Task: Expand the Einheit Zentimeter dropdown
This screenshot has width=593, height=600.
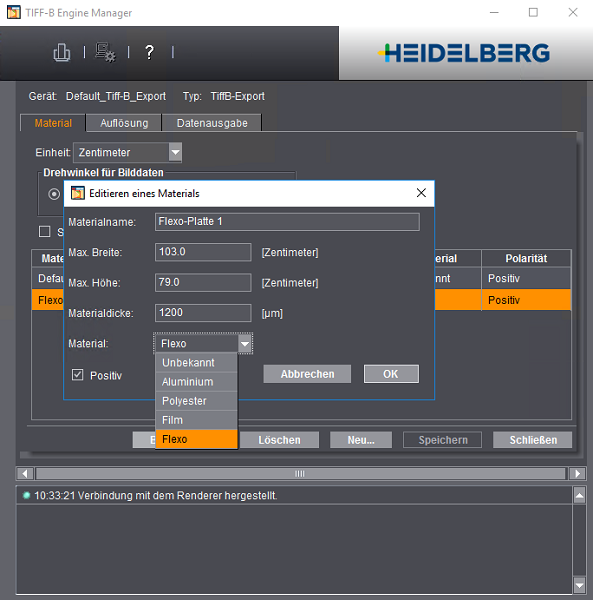Action: click(175, 152)
